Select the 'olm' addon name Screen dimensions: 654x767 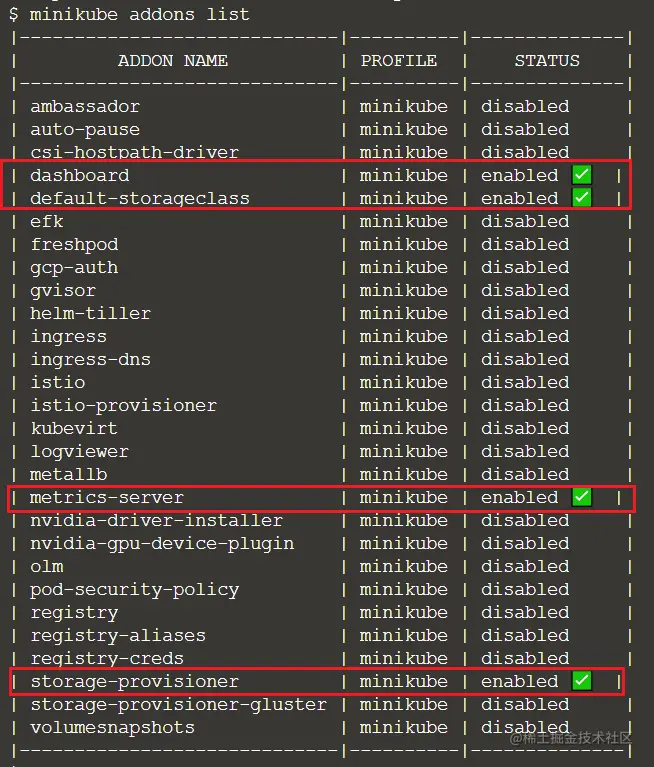47,566
